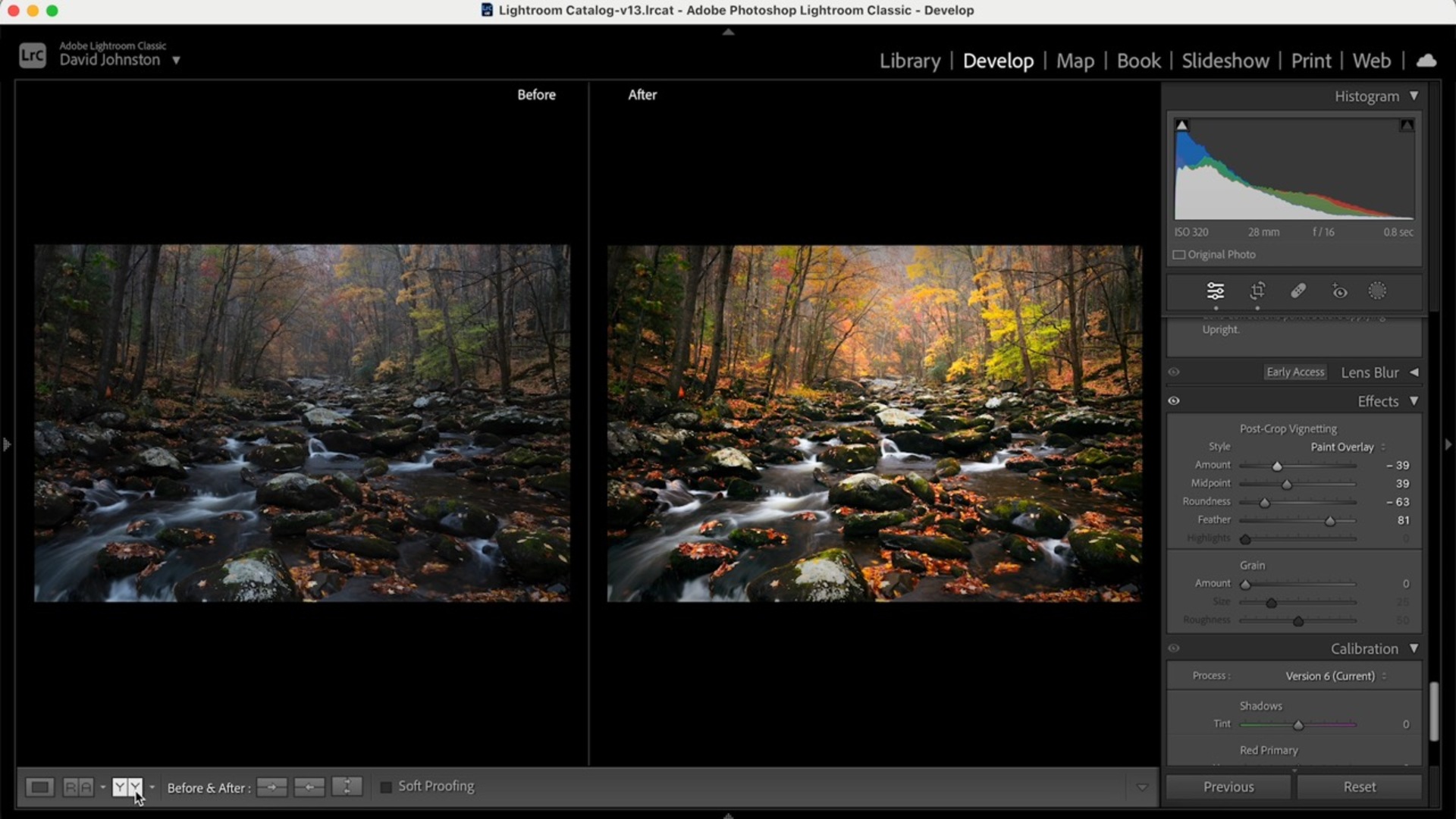Select the Loupe view icon
The width and height of the screenshot is (1456, 819).
pyautogui.click(x=39, y=787)
